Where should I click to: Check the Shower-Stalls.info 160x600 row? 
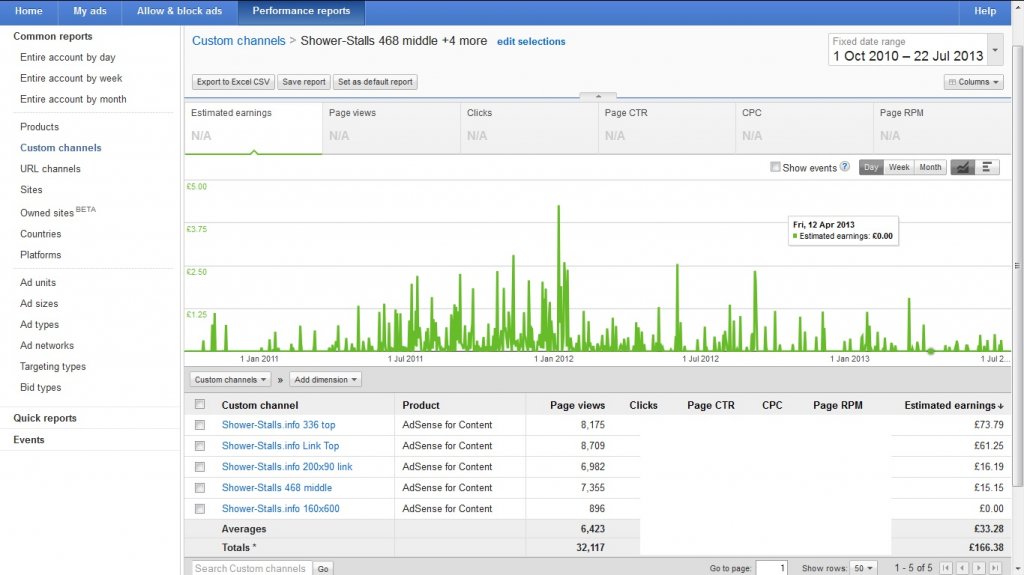coord(200,508)
